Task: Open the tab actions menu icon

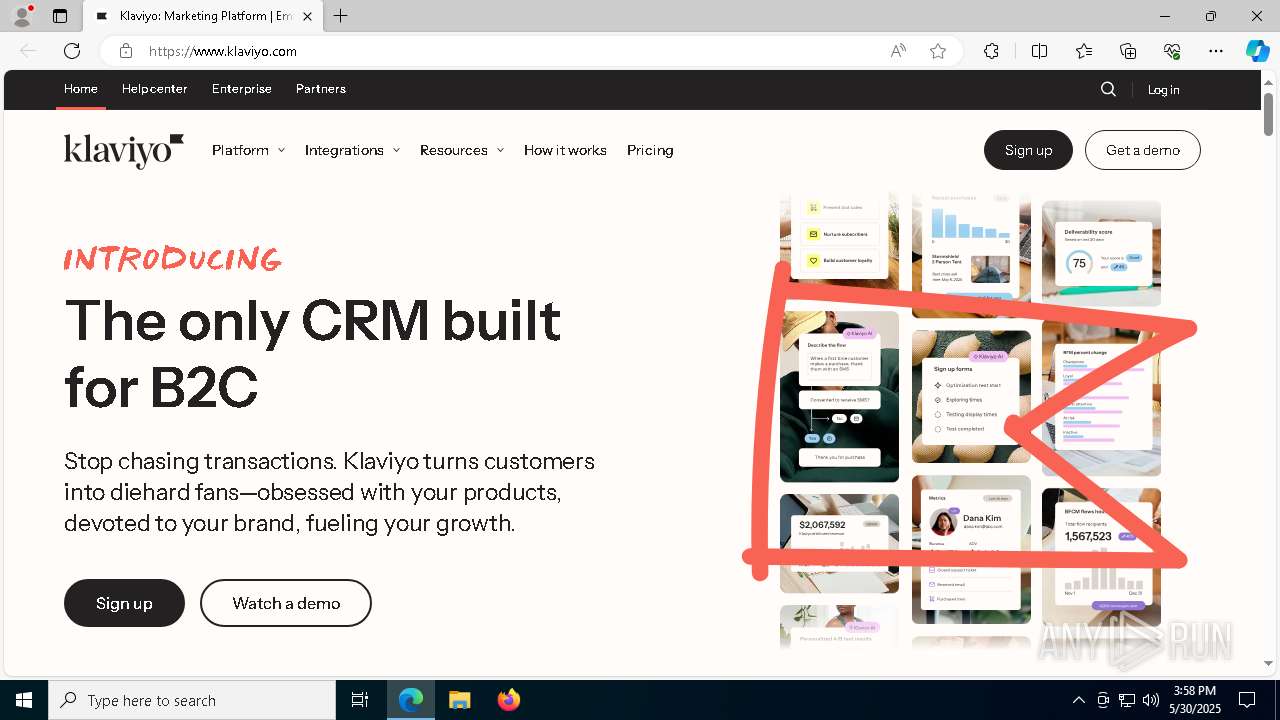Action: 60,16
